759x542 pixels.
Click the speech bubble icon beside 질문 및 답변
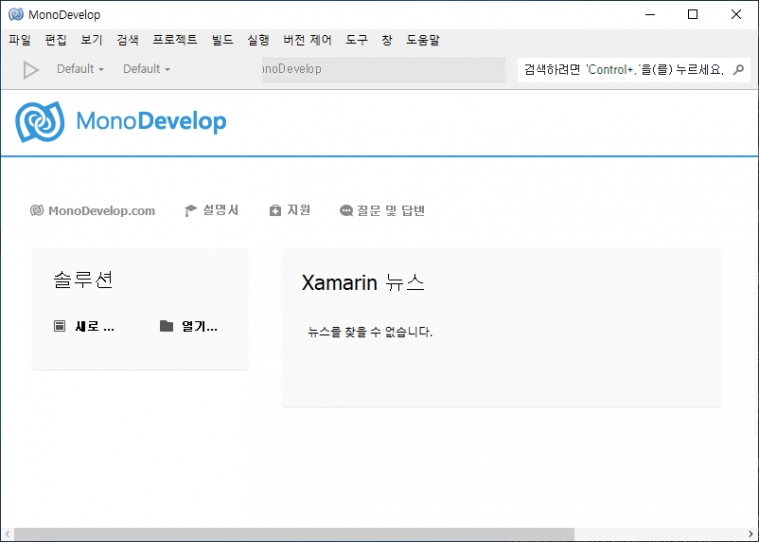coord(346,211)
